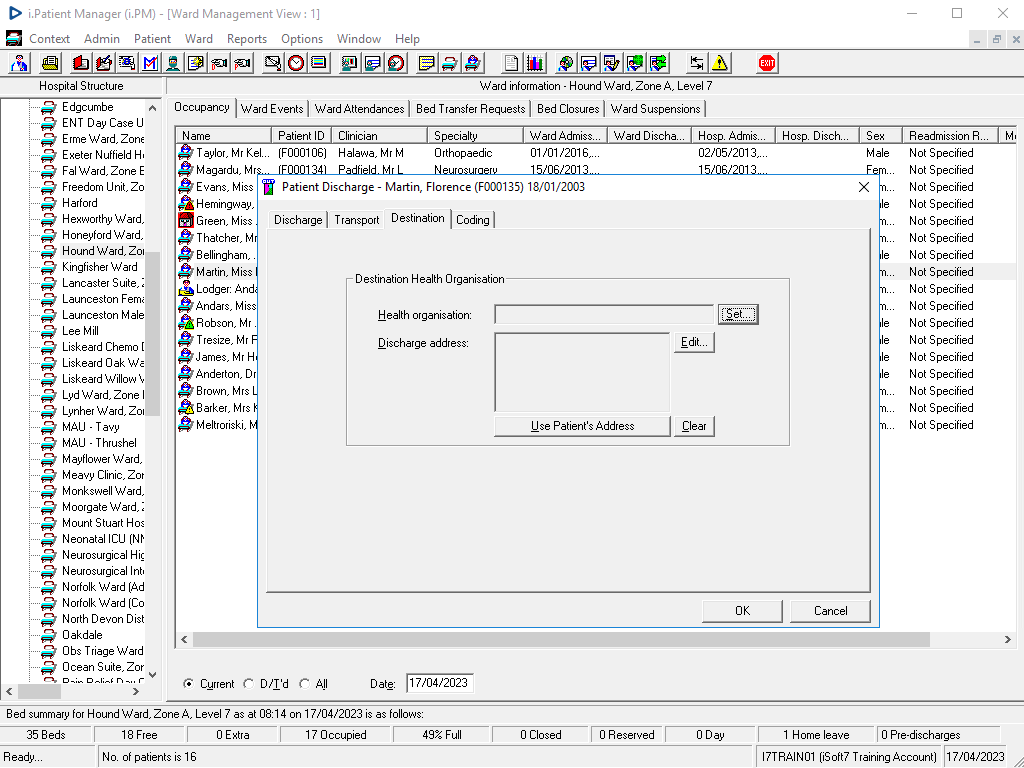Open the Ward Events tab
The height and width of the screenshot is (768, 1024).
[272, 109]
